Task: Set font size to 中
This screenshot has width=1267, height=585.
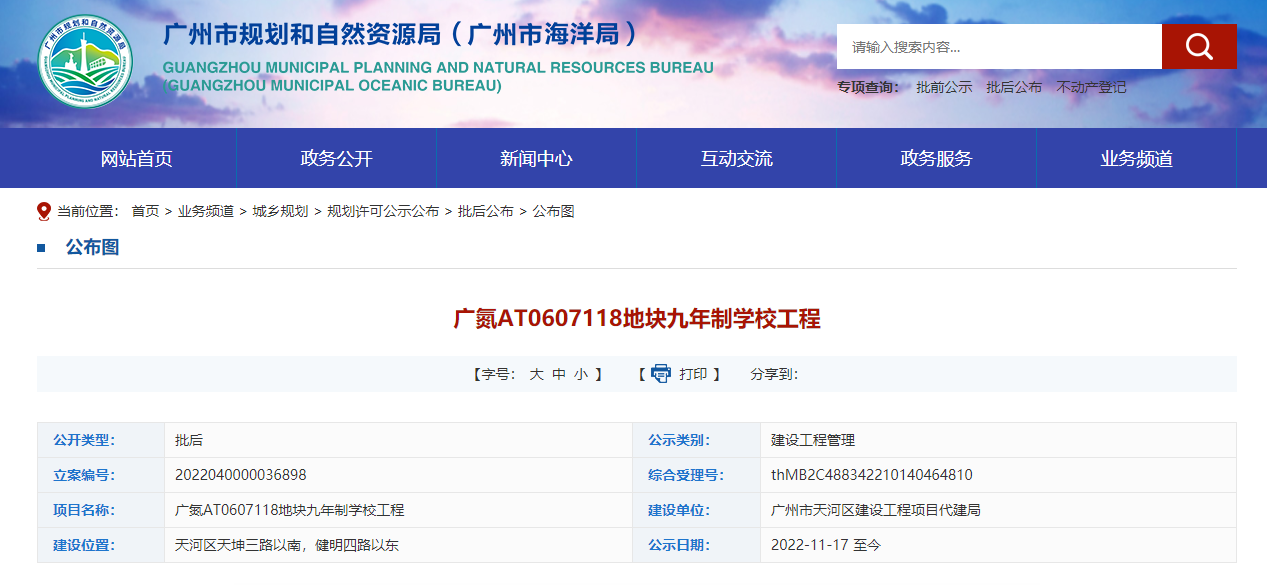Action: [559, 374]
